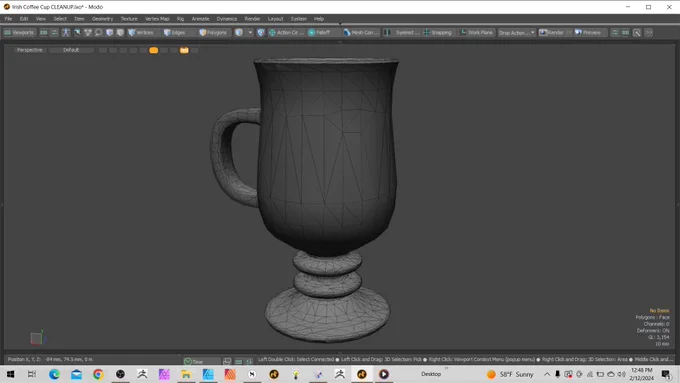Click the layout icon right of Viewports

click(44, 33)
